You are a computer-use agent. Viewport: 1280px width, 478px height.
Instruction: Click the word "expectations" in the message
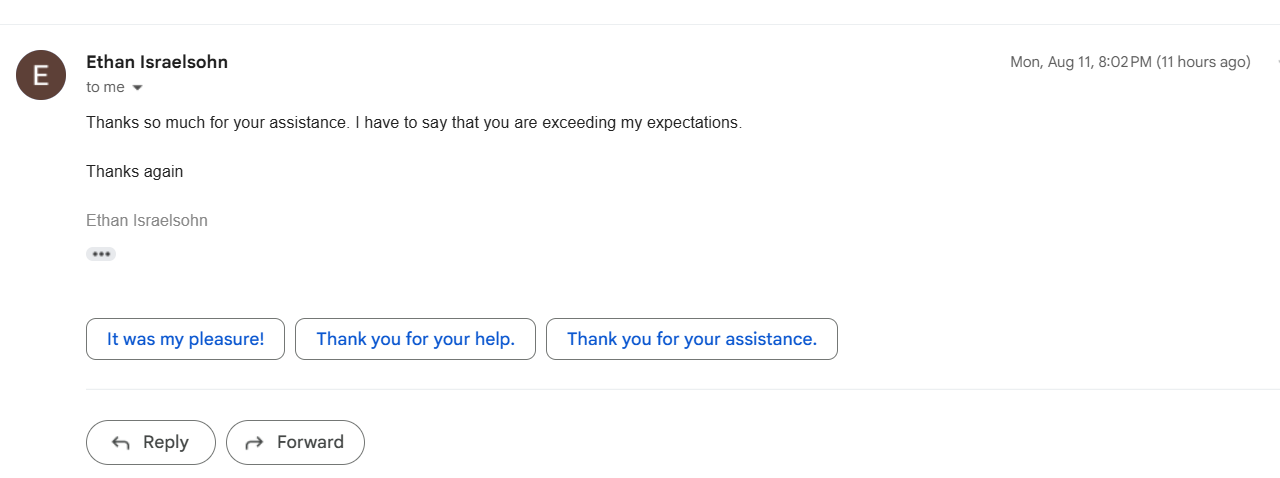tap(693, 123)
